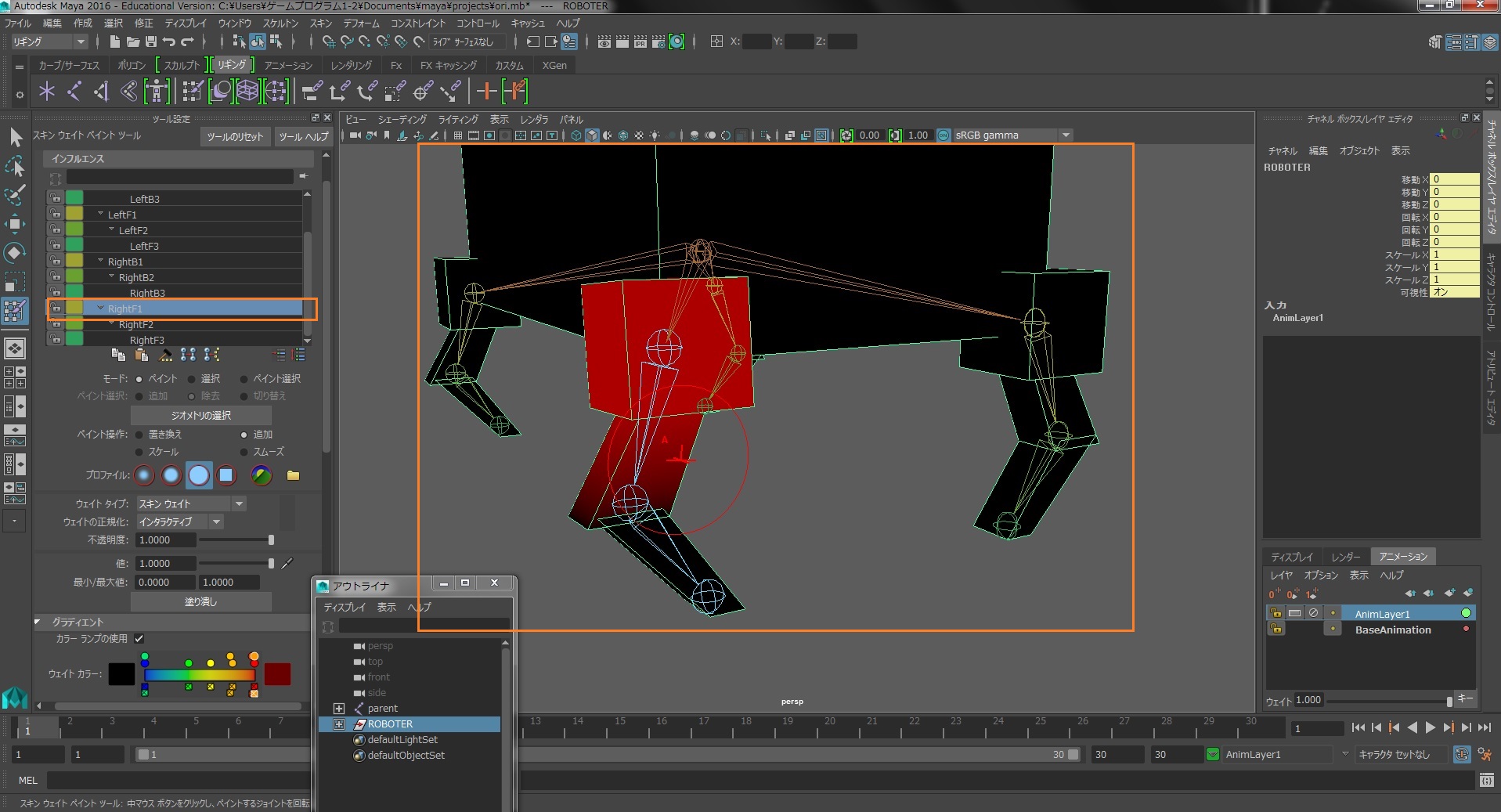The height and width of the screenshot is (812, 1501).
Task: Click the Save Scene icon
Action: click(150, 42)
